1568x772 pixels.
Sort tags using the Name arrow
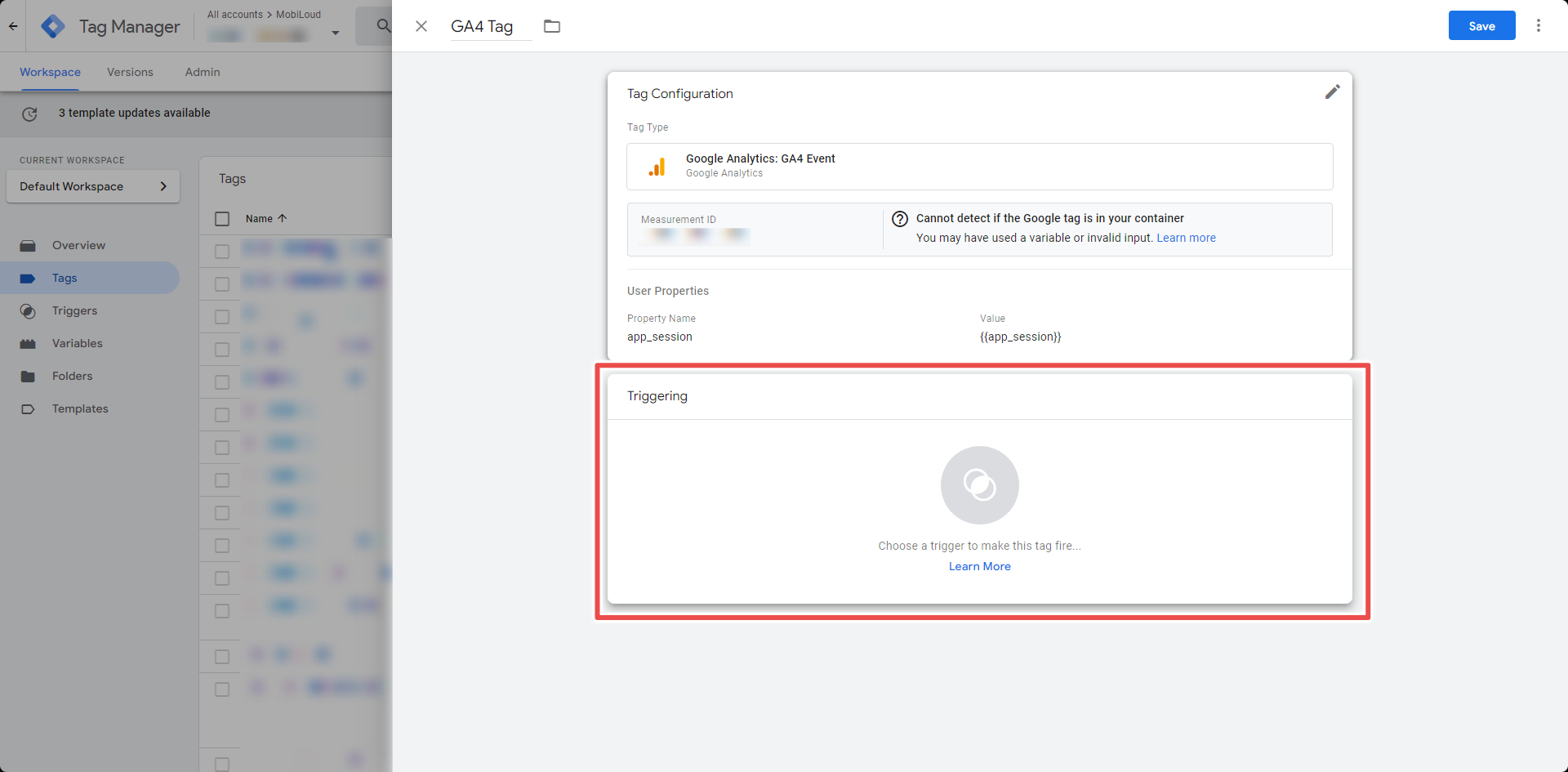pyautogui.click(x=283, y=218)
